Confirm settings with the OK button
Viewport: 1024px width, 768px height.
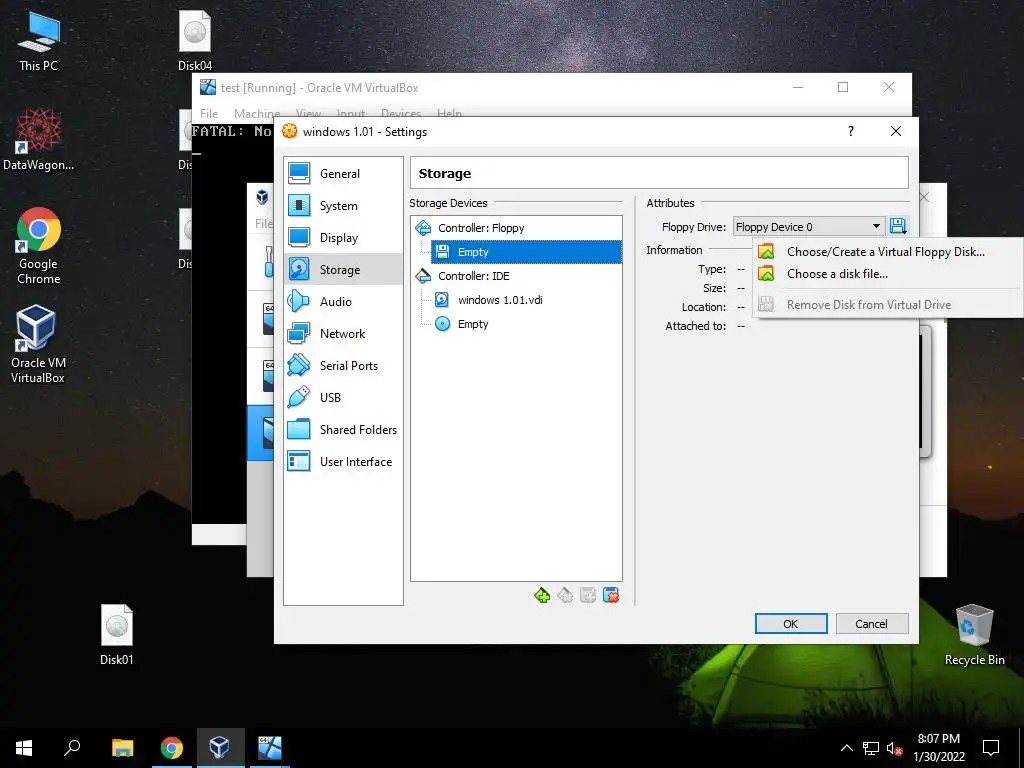[791, 624]
